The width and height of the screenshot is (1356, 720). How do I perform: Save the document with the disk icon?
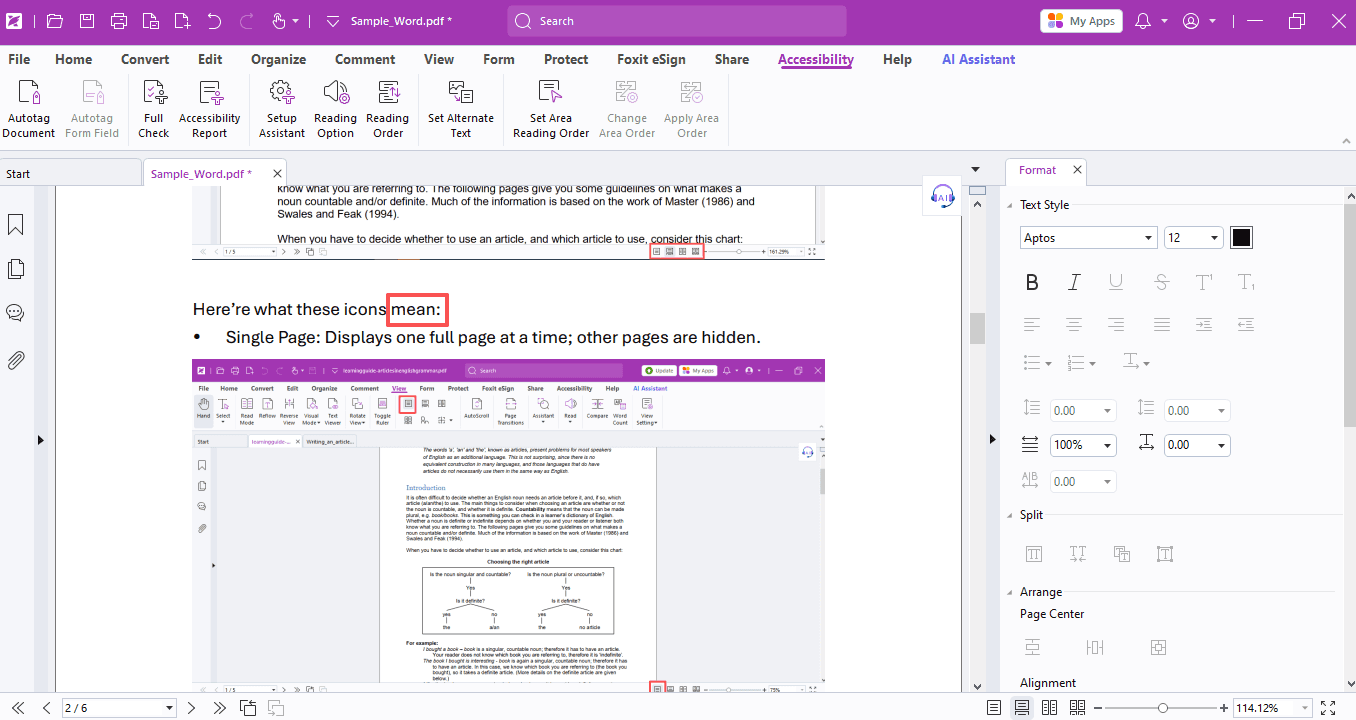87,21
